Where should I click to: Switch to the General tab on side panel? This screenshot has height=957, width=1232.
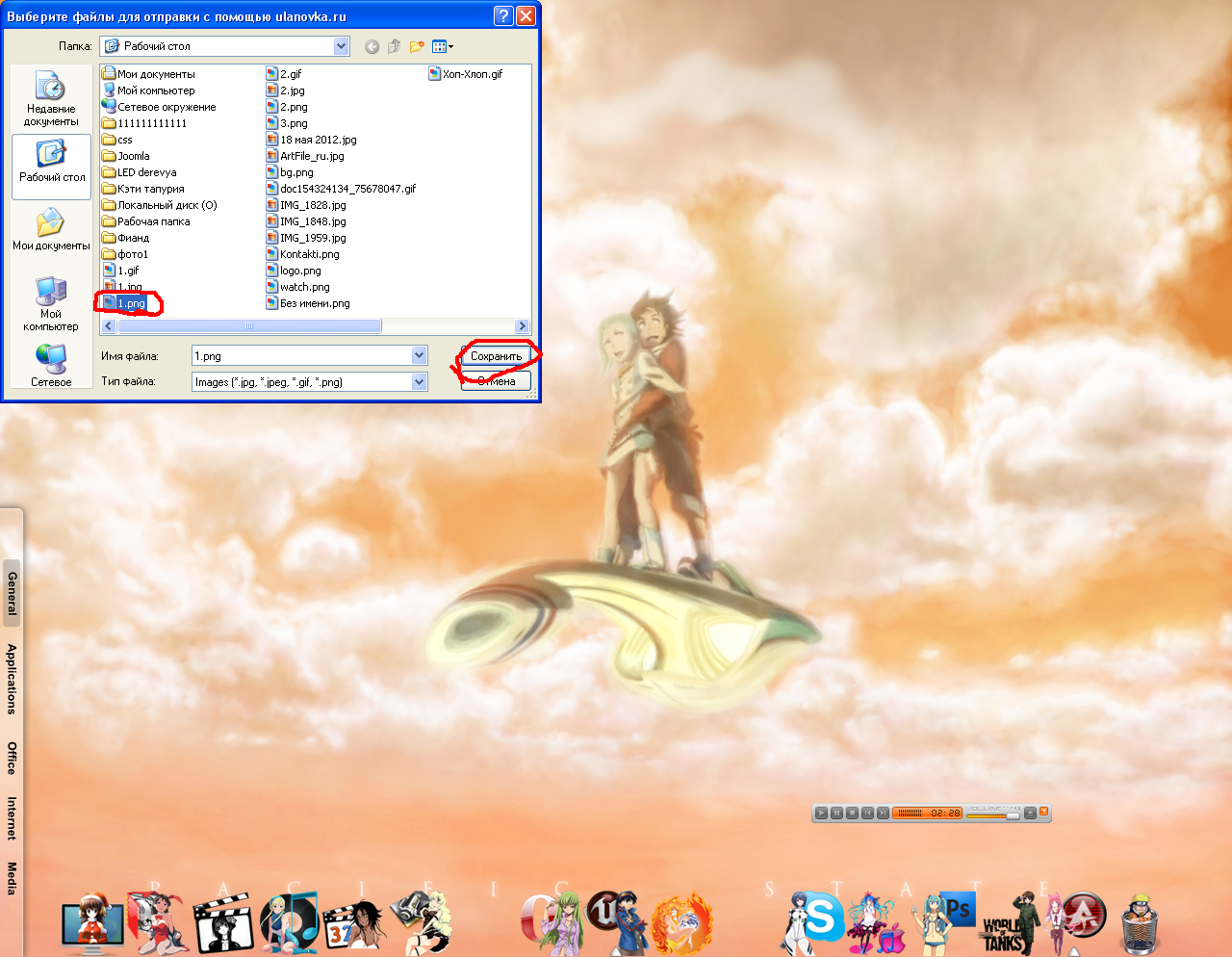(x=12, y=593)
